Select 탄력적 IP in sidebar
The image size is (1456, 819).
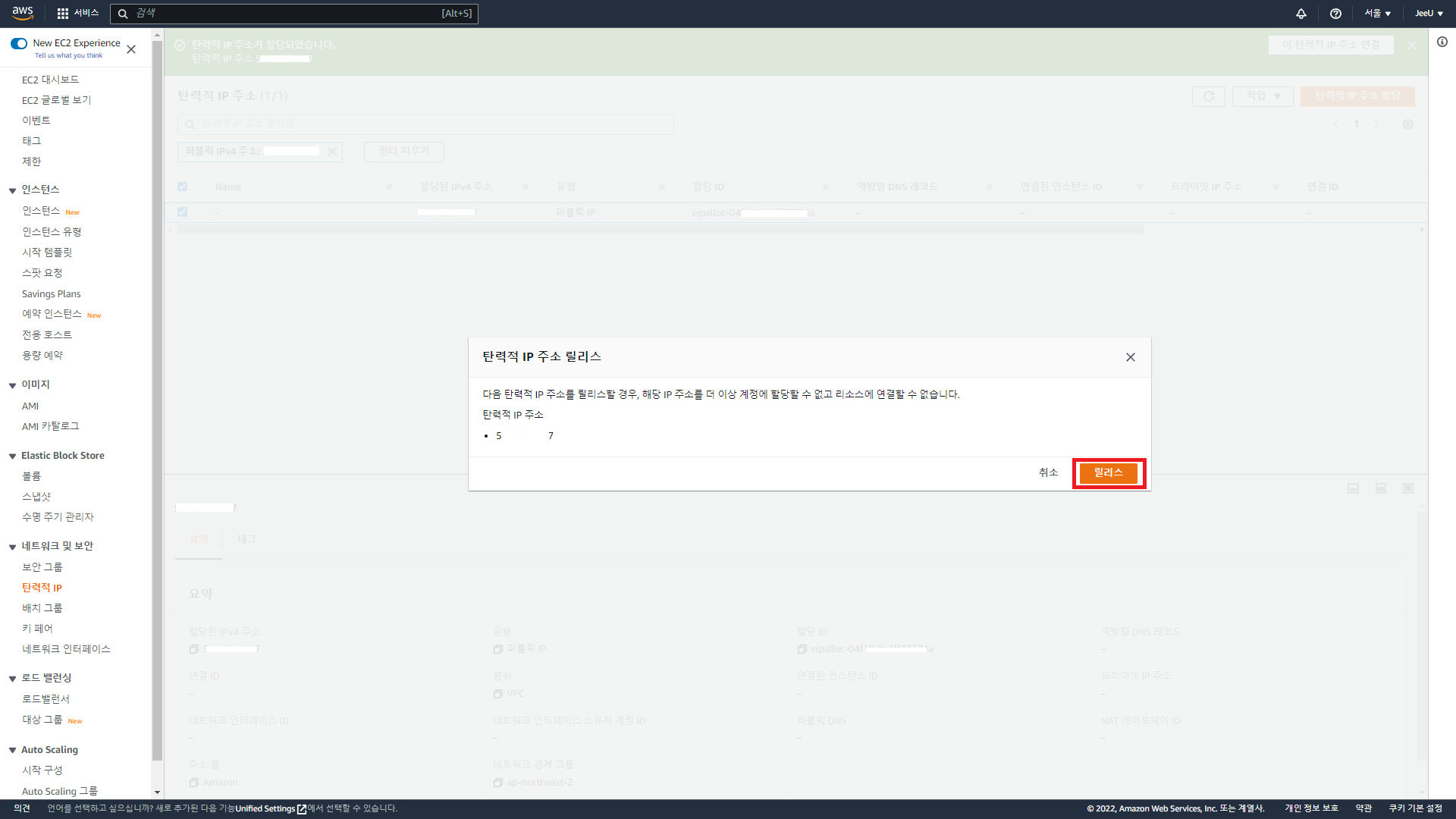(42, 588)
